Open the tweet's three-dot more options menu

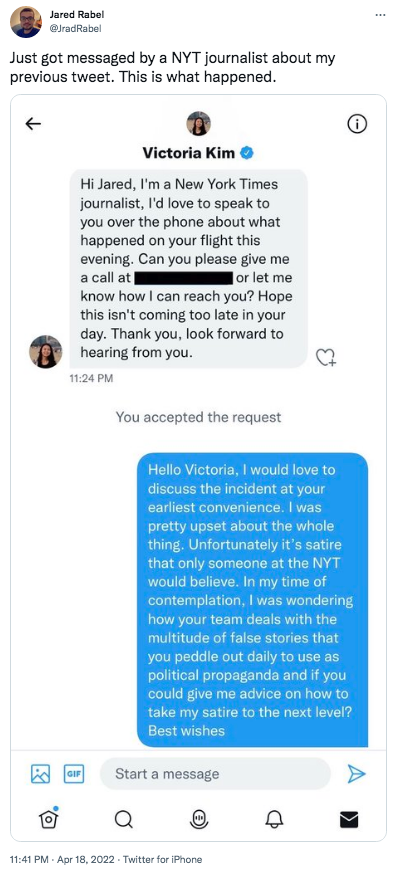(x=380, y=15)
